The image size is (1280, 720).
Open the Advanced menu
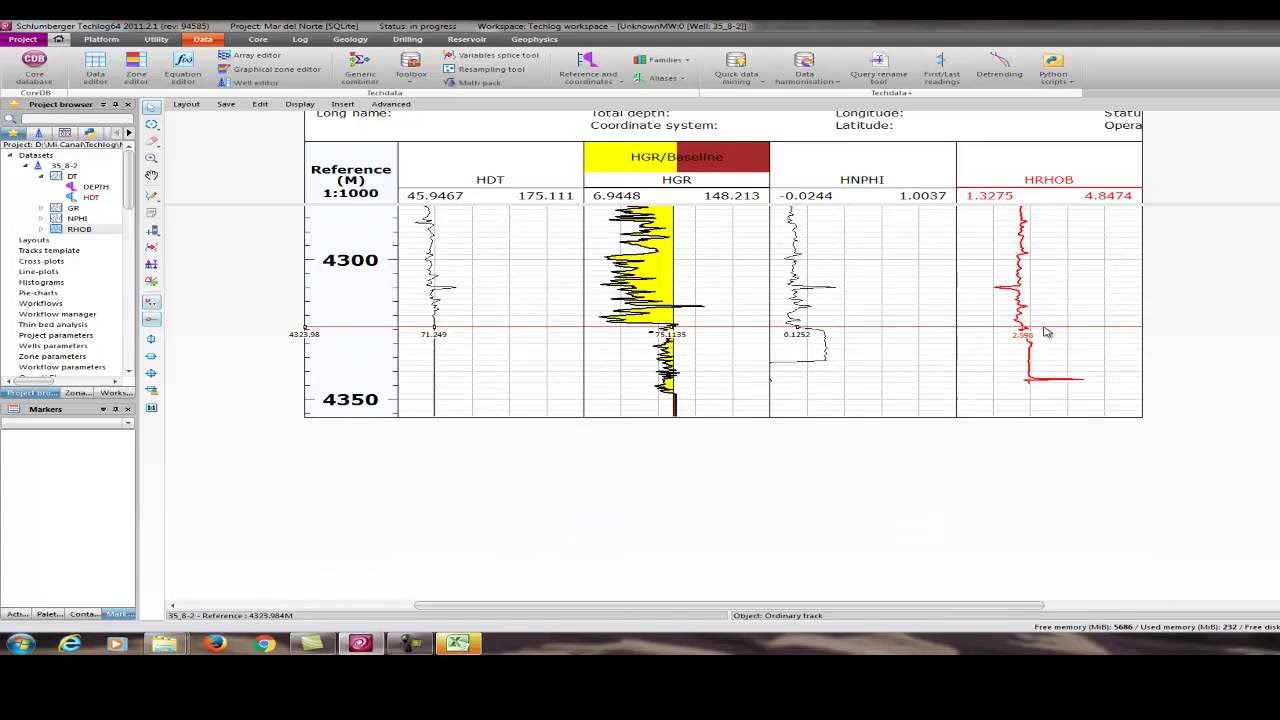point(391,104)
